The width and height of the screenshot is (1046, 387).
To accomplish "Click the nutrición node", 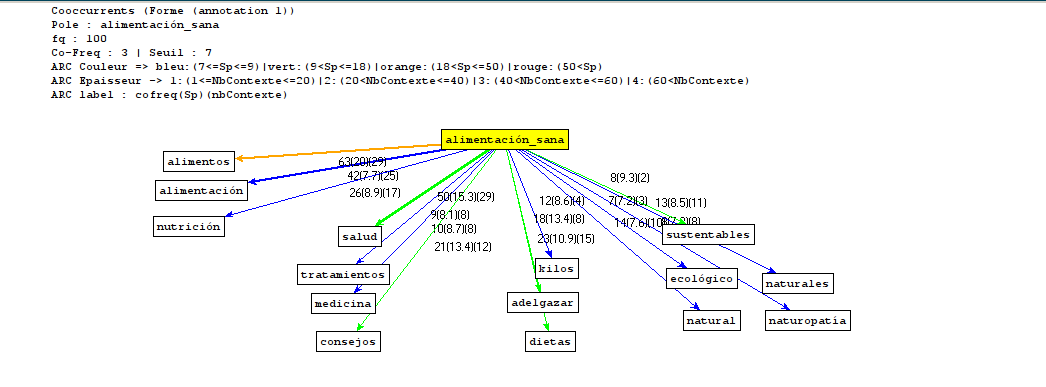I will [x=188, y=226].
